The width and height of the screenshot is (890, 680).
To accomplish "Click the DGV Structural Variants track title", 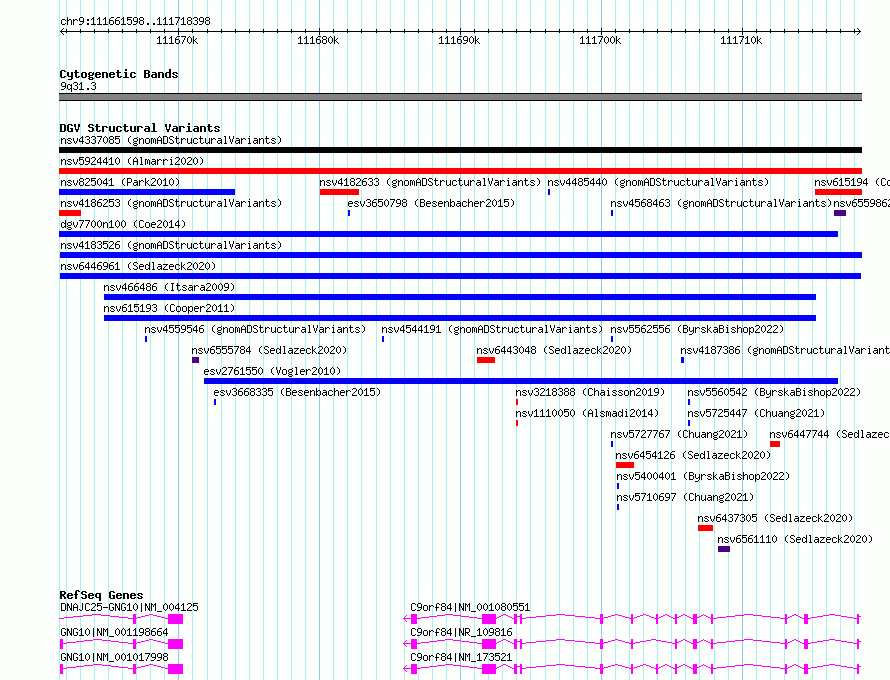I will pos(140,128).
